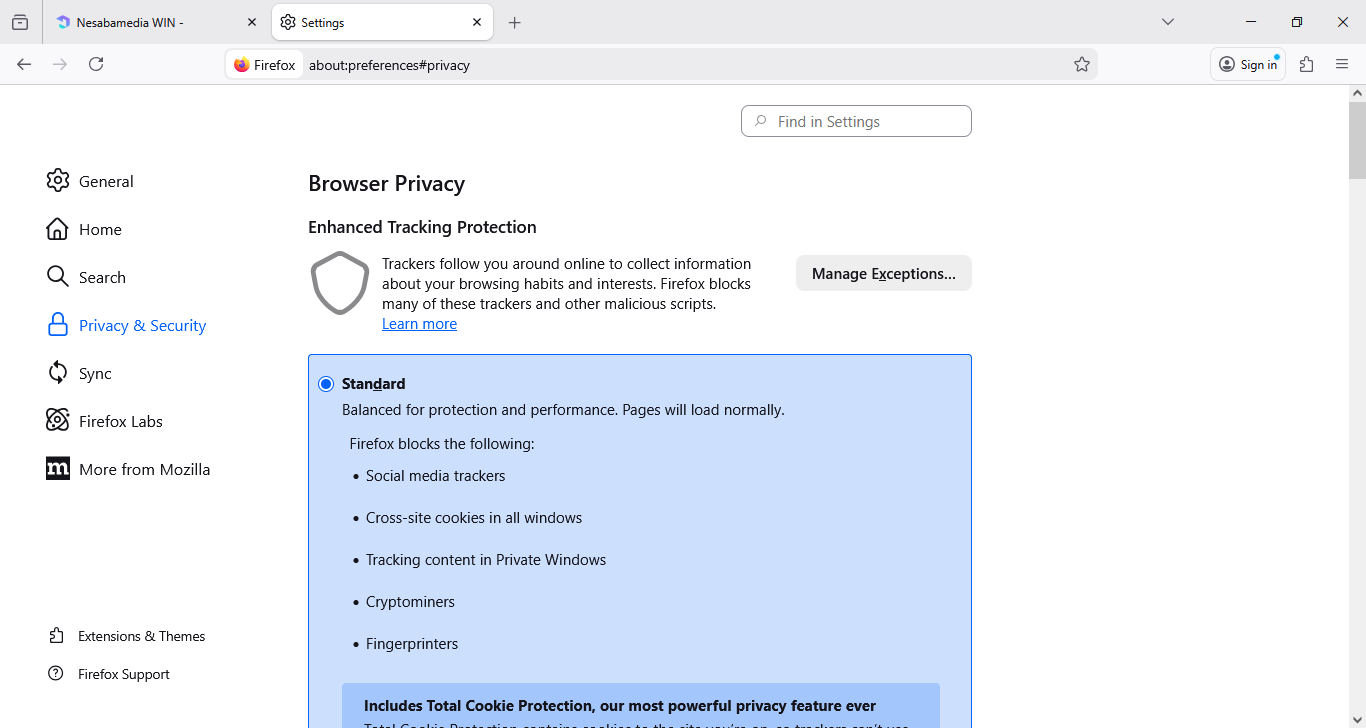The width and height of the screenshot is (1366, 728).
Task: Select the Standard tracking protection radio
Action: coord(326,384)
